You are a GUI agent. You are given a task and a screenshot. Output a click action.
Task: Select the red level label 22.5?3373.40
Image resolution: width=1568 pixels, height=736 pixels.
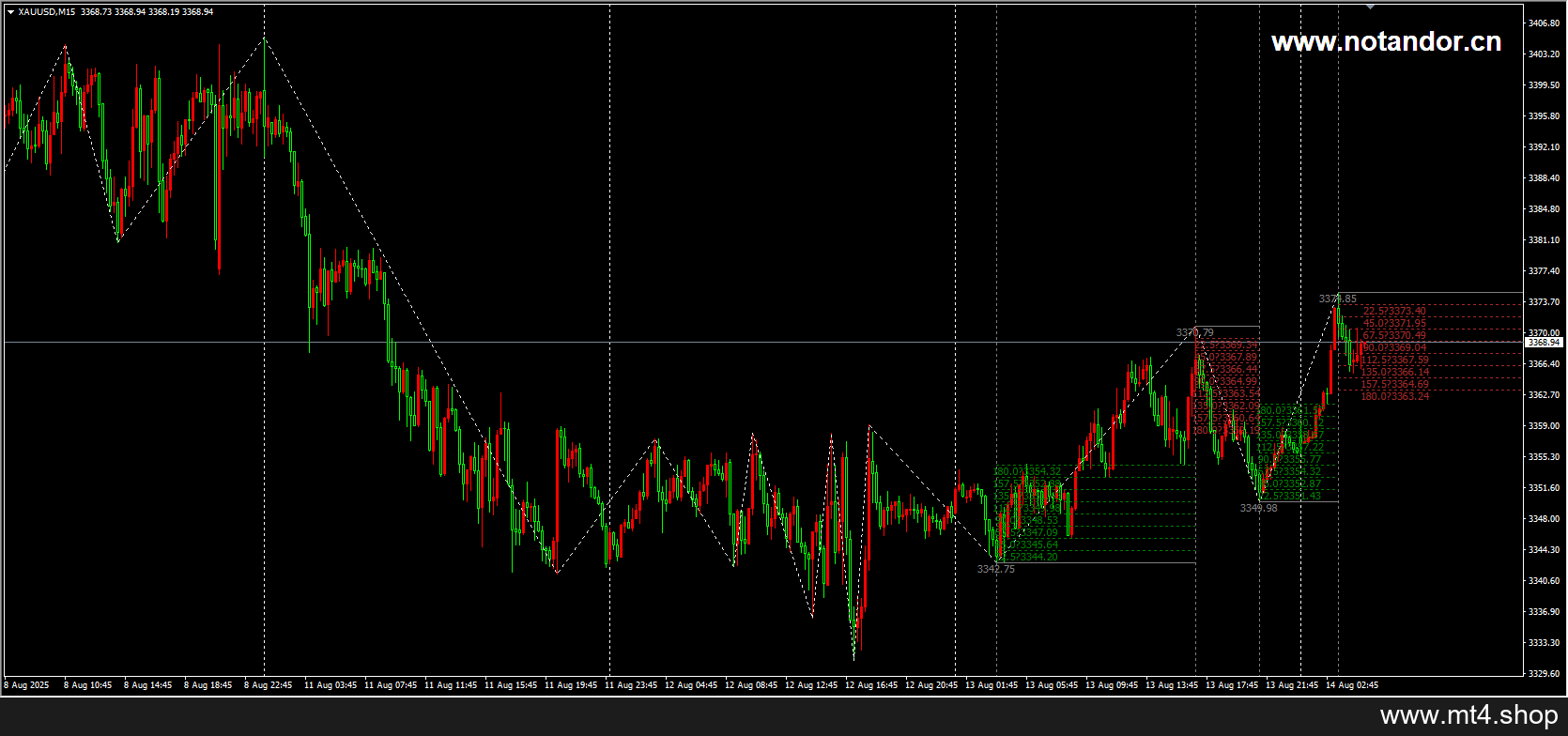(x=1393, y=311)
